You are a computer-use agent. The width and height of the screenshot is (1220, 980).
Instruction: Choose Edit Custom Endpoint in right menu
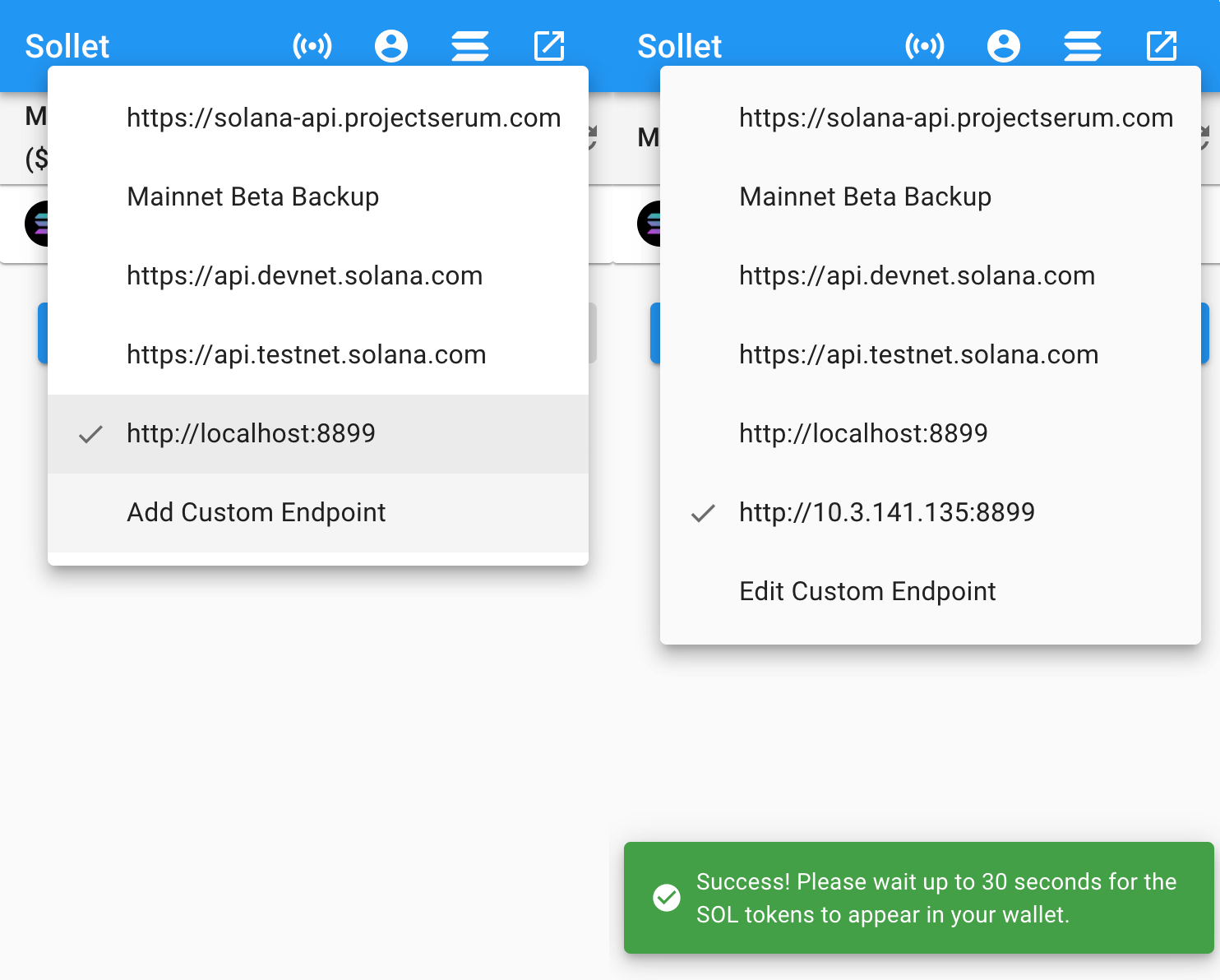(931, 592)
